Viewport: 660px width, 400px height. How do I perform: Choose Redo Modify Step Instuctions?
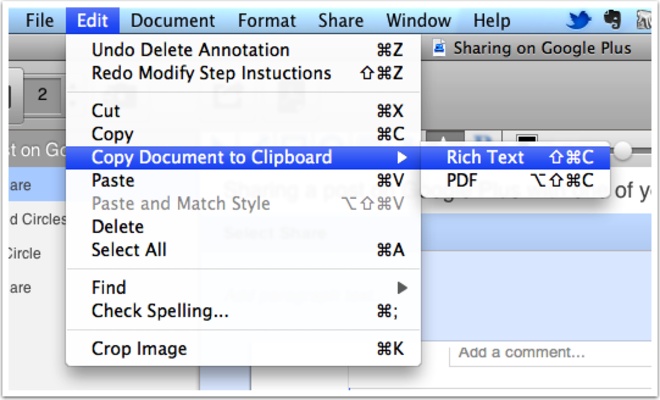point(243,73)
